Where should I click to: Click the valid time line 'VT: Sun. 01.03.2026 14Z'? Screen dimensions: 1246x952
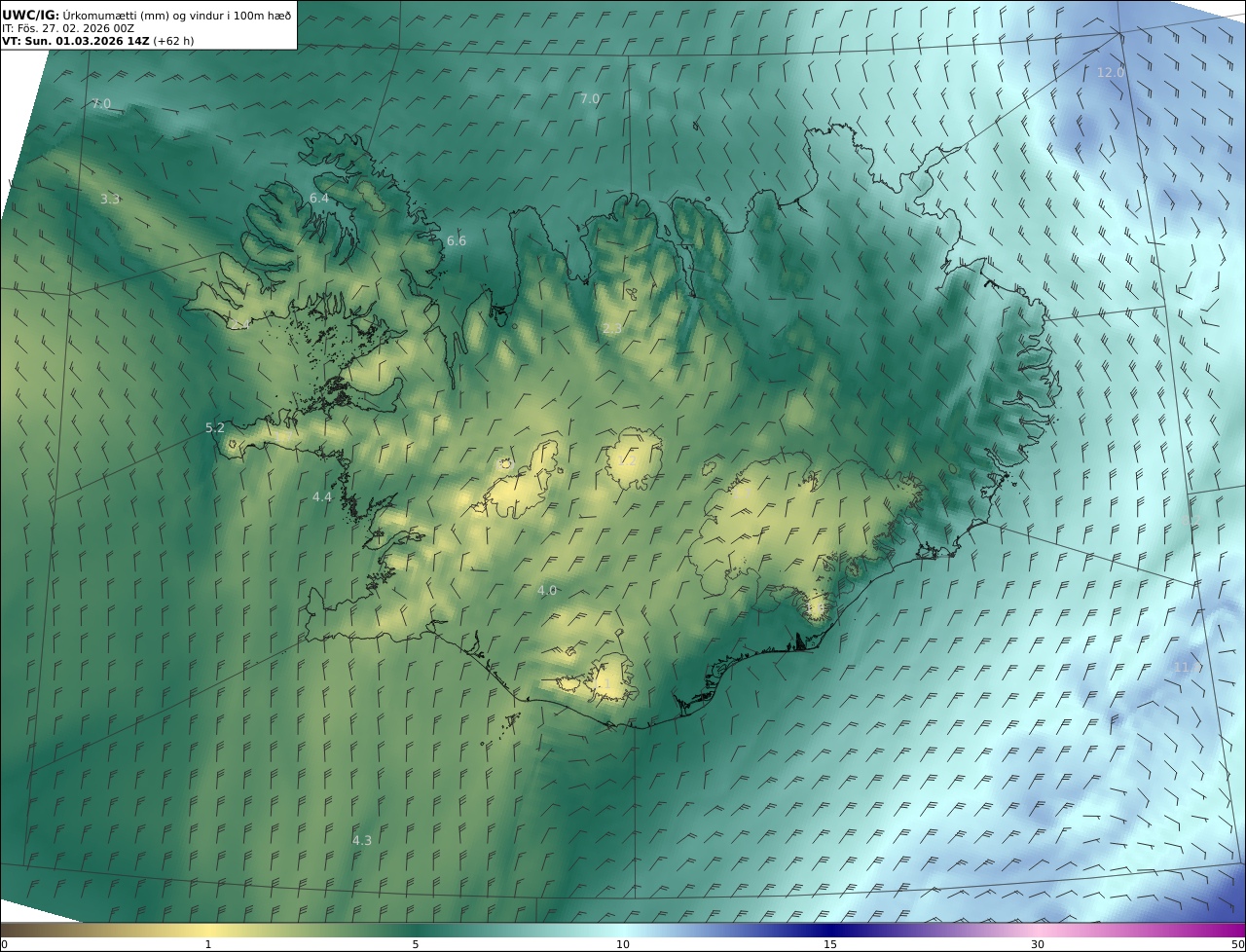coord(76,41)
